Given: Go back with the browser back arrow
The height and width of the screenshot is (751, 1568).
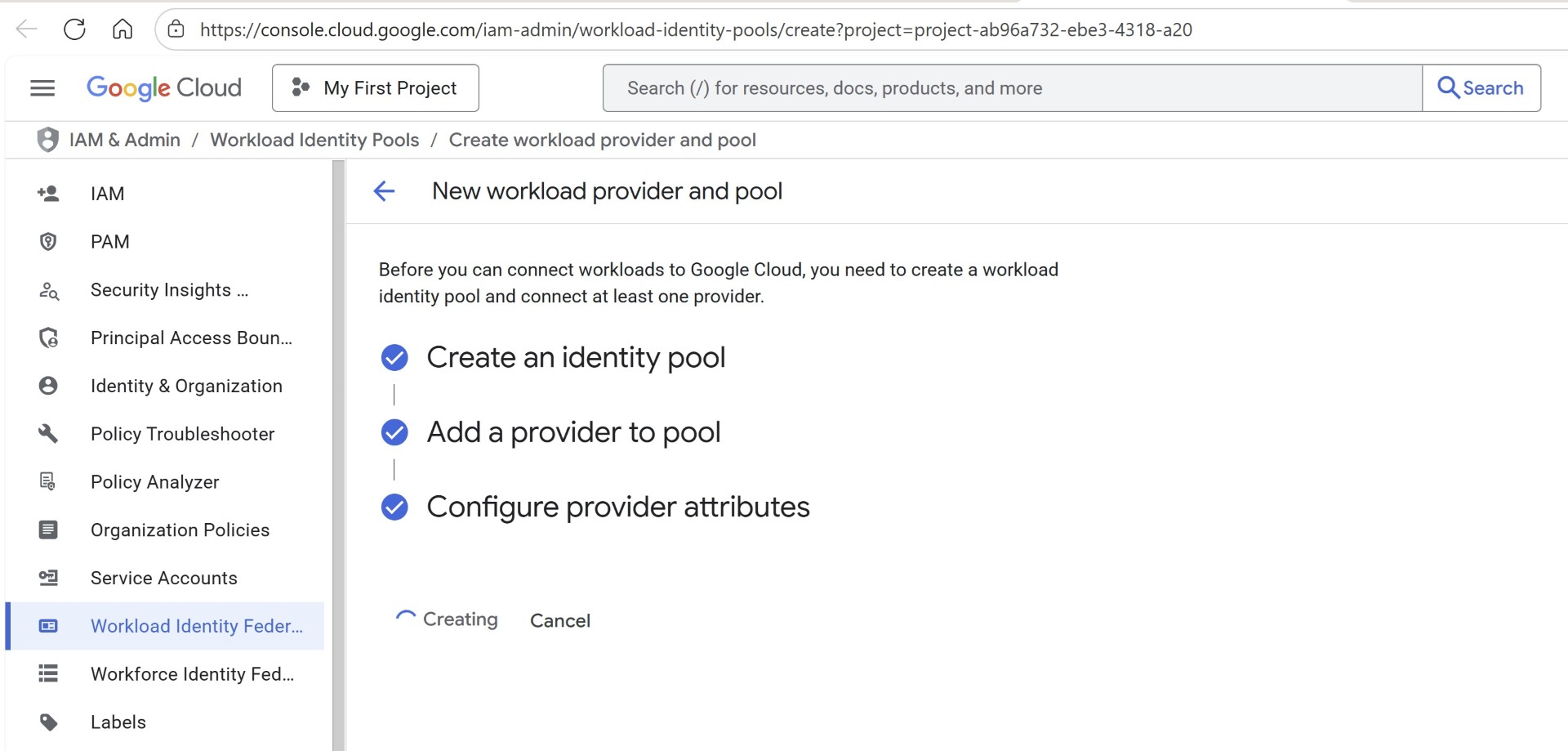Looking at the screenshot, I should pos(27,29).
